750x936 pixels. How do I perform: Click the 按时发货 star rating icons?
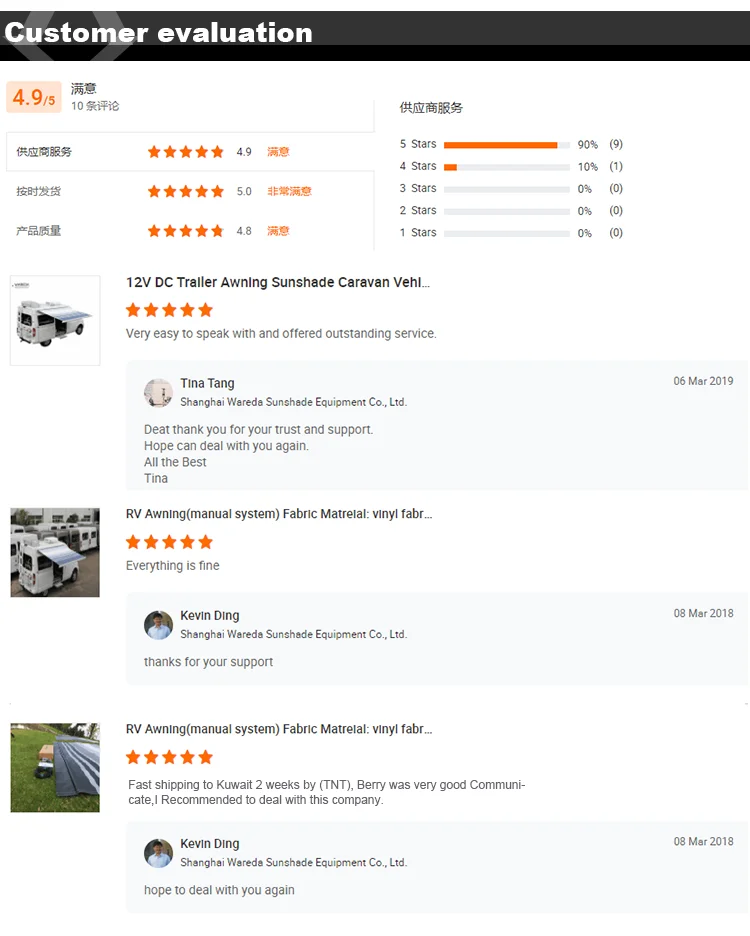[x=185, y=191]
